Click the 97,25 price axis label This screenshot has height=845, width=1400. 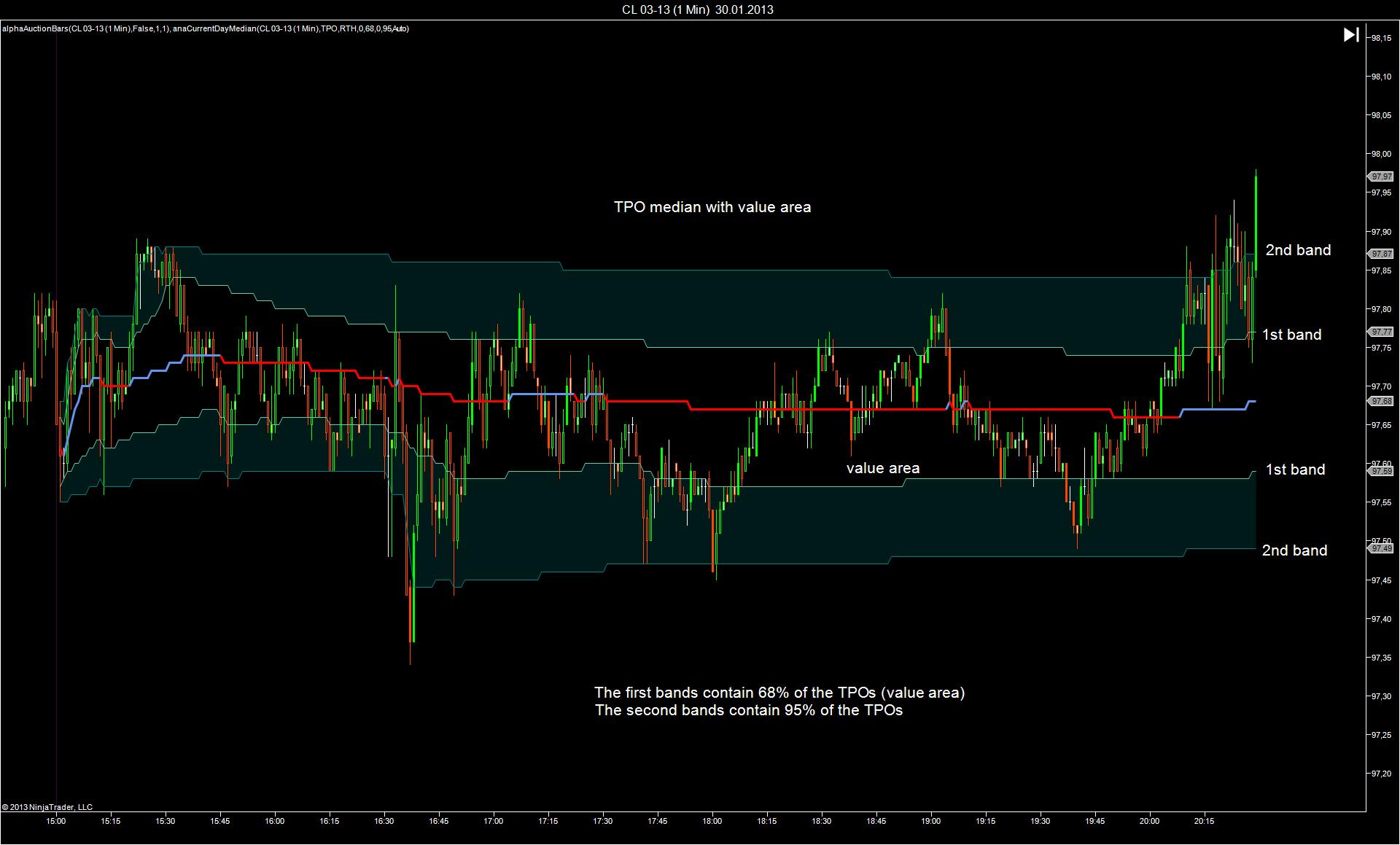(x=1382, y=735)
